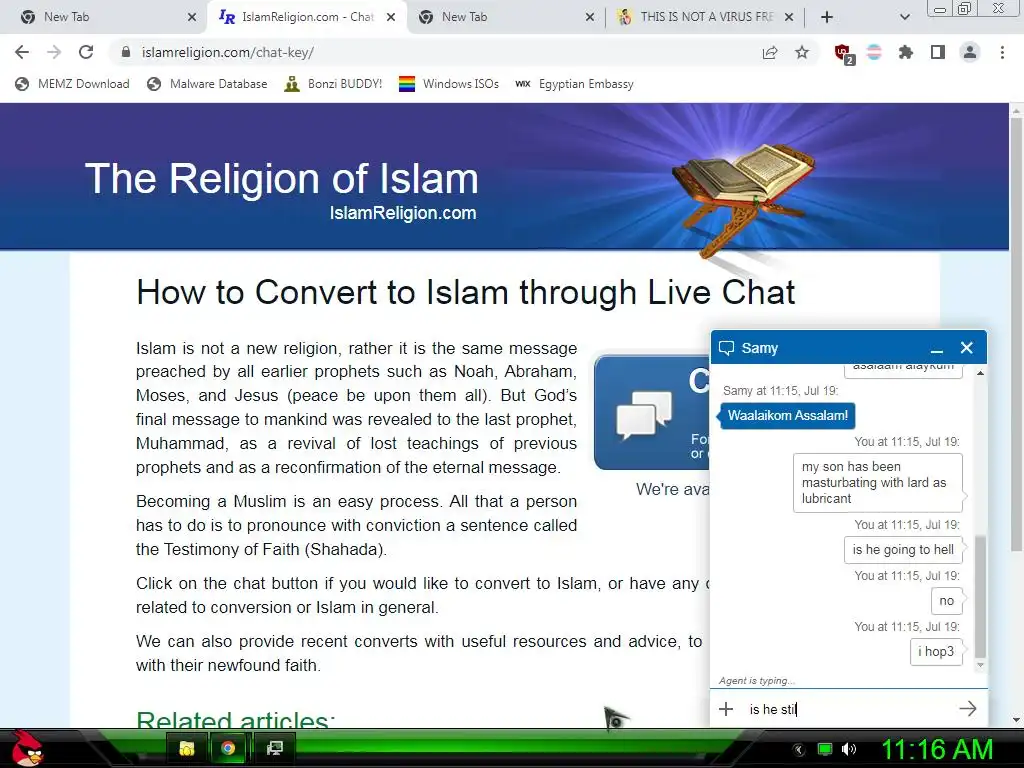This screenshot has height=768, width=1024.
Task: Toggle the browser side panel icon
Action: coord(938,52)
